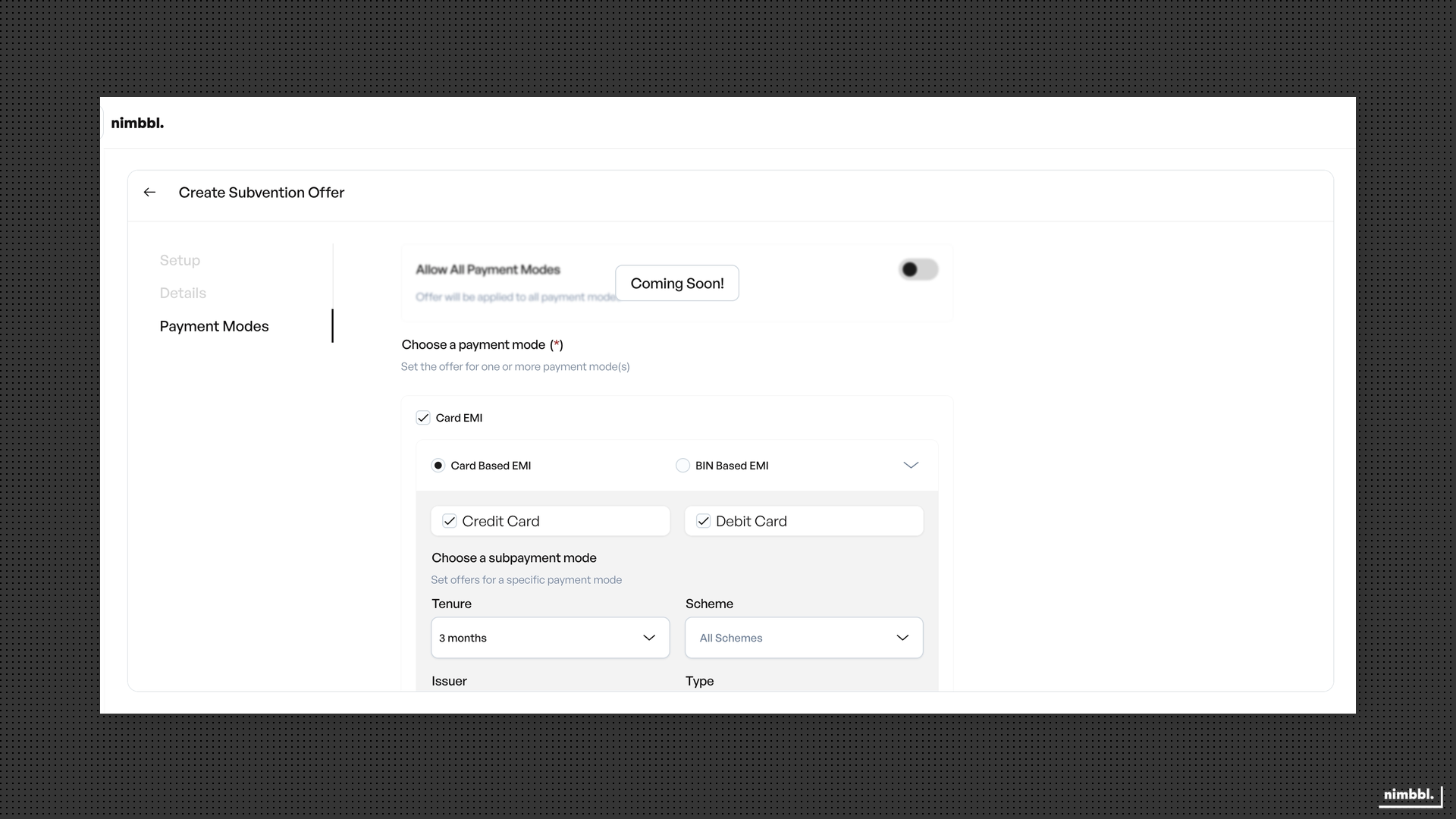Click the back arrow beside Create Subvention Offer

click(149, 192)
